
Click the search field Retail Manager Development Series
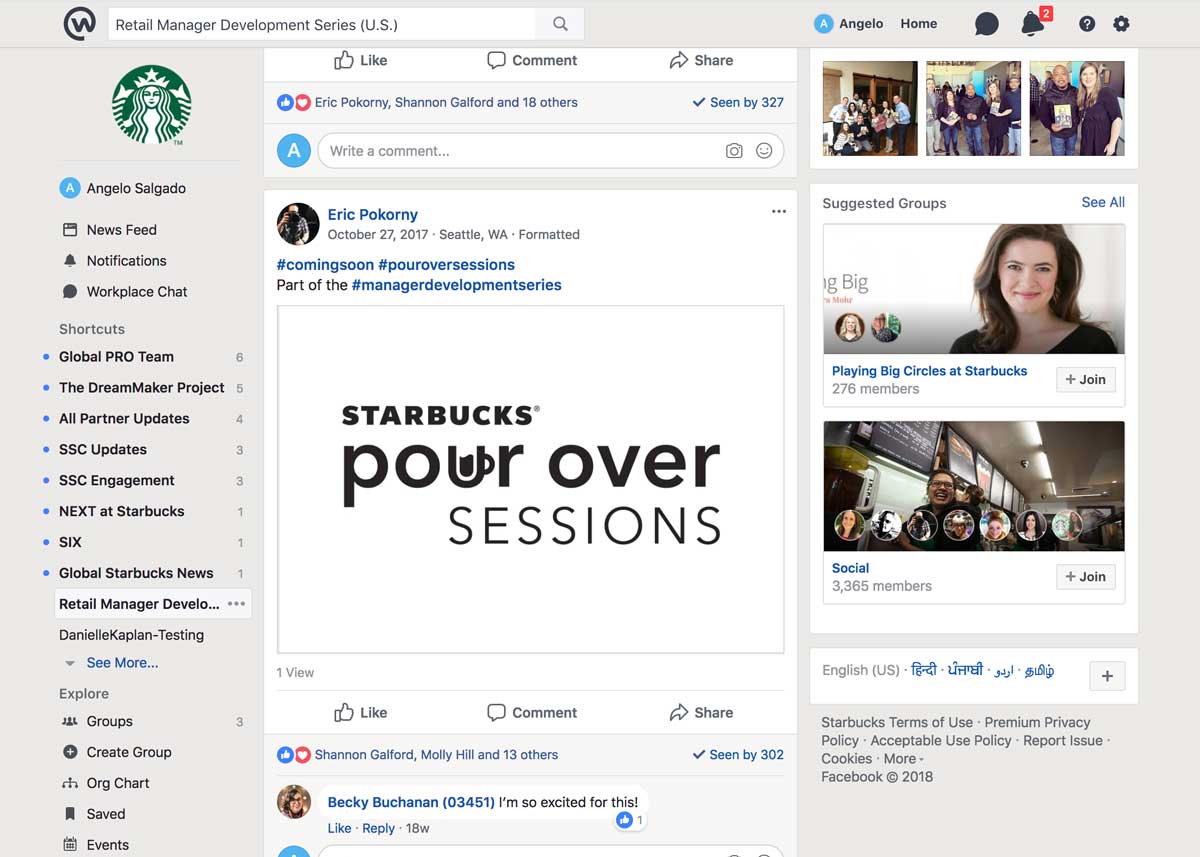coord(322,24)
